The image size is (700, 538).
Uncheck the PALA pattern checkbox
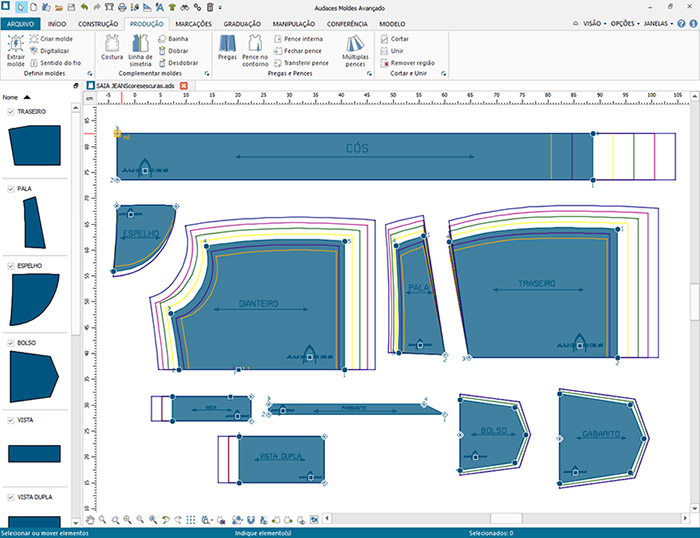(11, 189)
